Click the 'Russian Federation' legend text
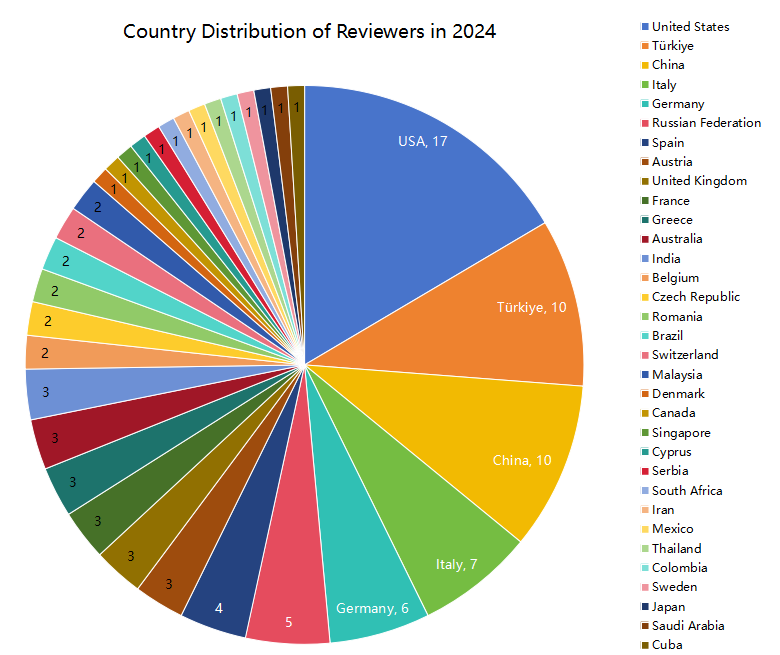The height and width of the screenshot is (655, 780). [706, 123]
